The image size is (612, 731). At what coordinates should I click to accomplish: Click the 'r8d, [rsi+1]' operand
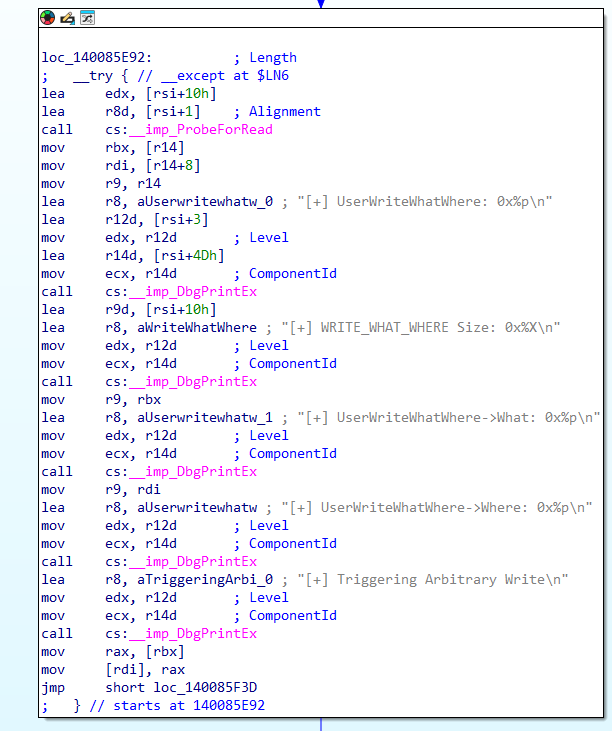point(152,112)
